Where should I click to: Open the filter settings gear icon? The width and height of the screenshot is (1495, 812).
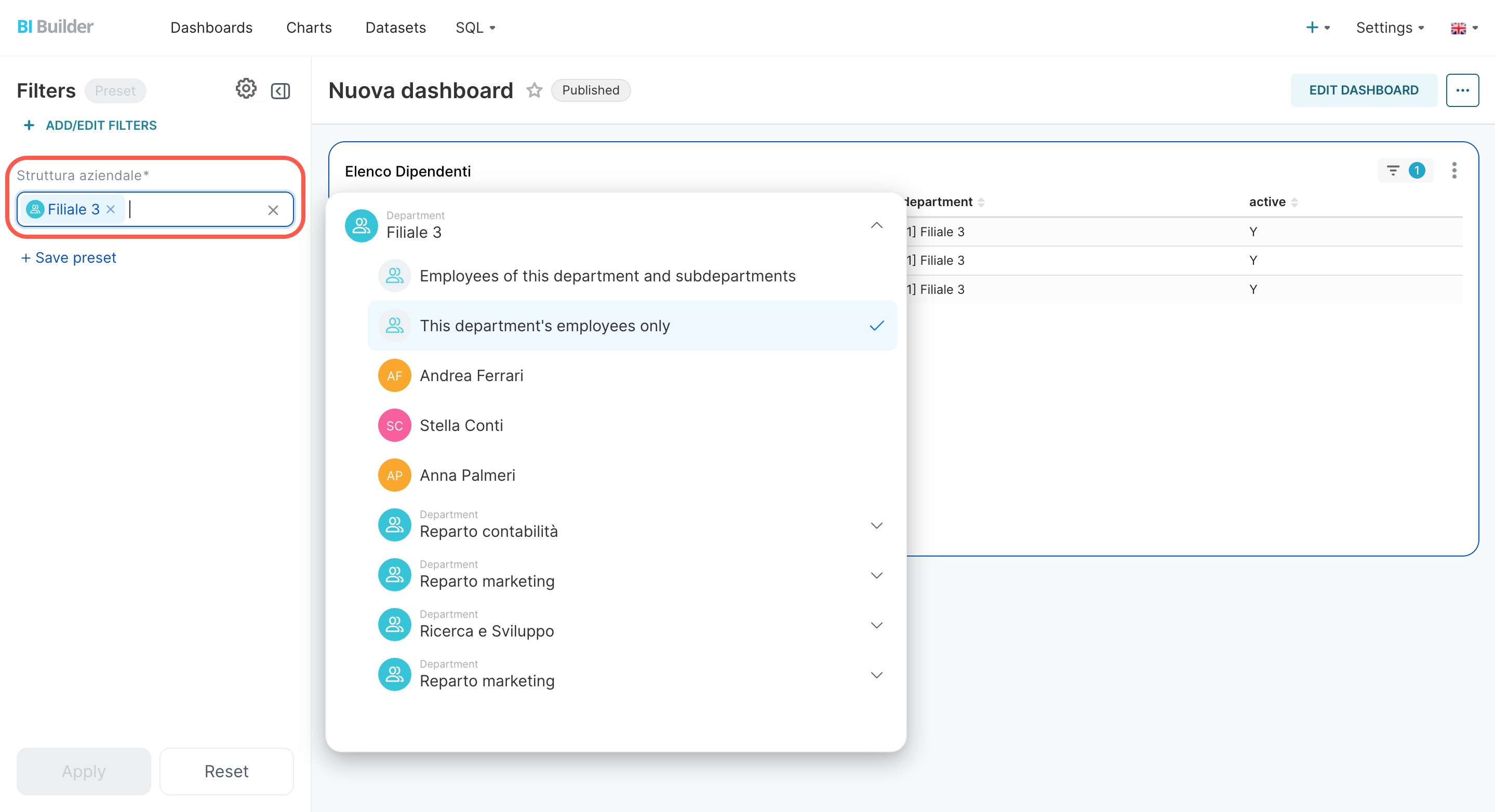pos(246,89)
